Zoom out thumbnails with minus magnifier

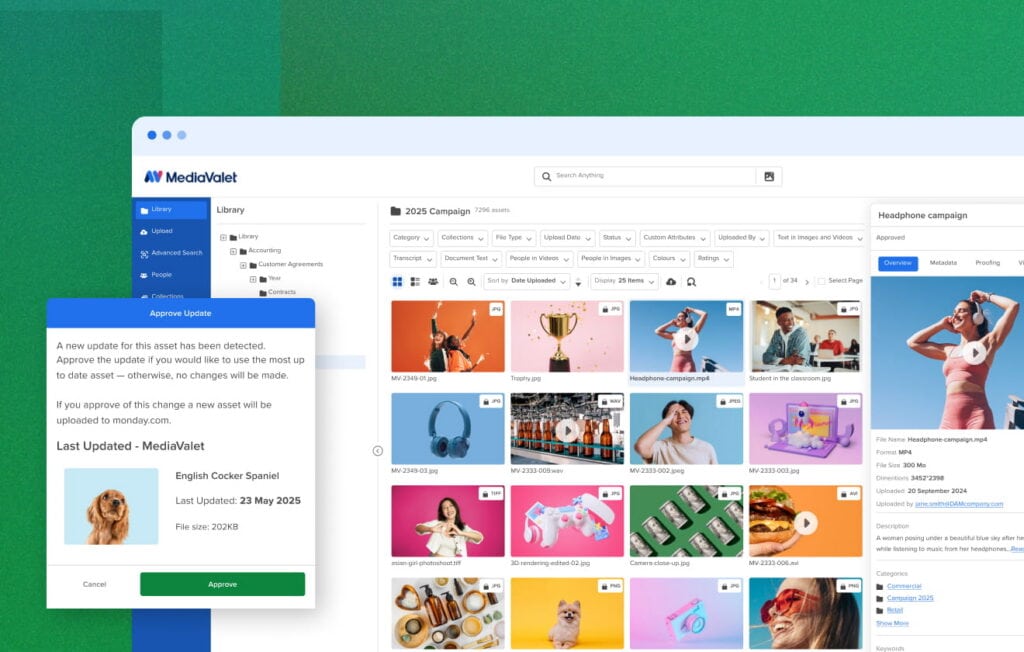453,282
